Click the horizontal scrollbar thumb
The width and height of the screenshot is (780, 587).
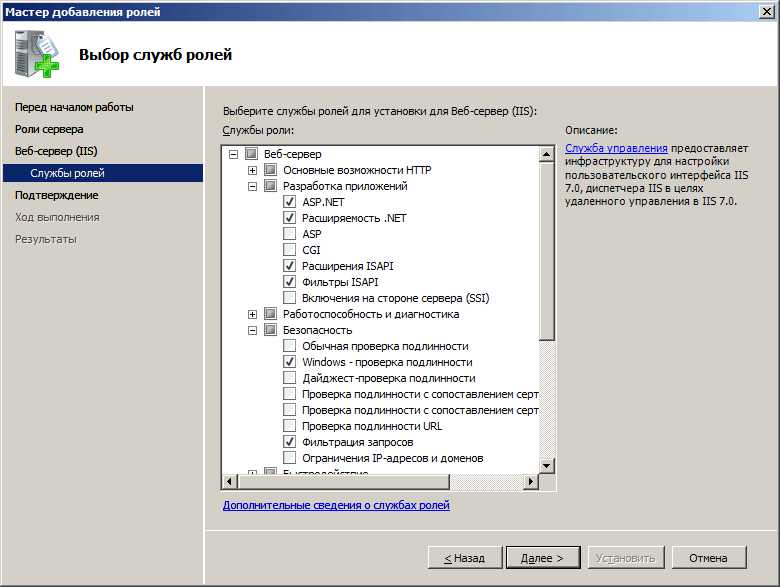point(344,482)
